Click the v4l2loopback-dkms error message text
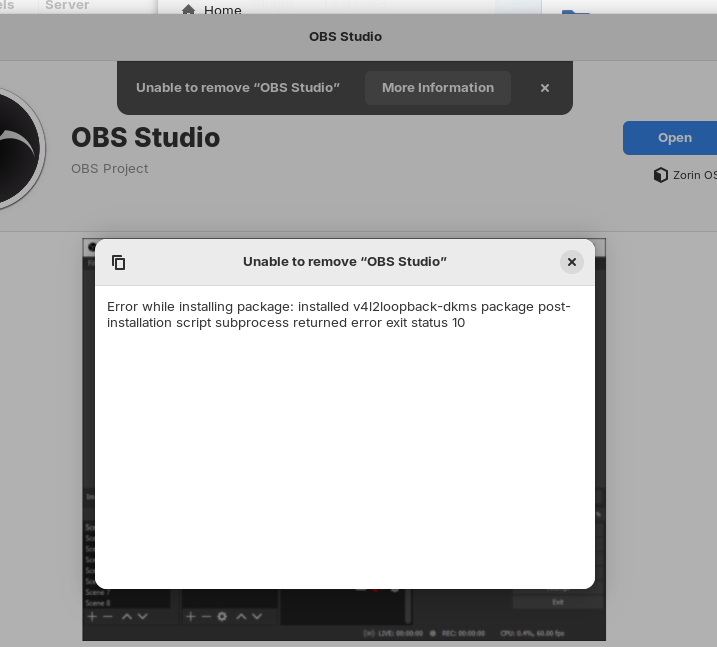Viewport: 717px width, 647px height. (x=339, y=315)
